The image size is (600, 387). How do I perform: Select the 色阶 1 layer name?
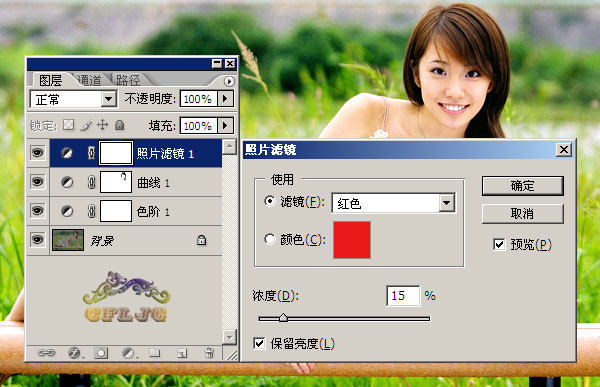(x=153, y=212)
